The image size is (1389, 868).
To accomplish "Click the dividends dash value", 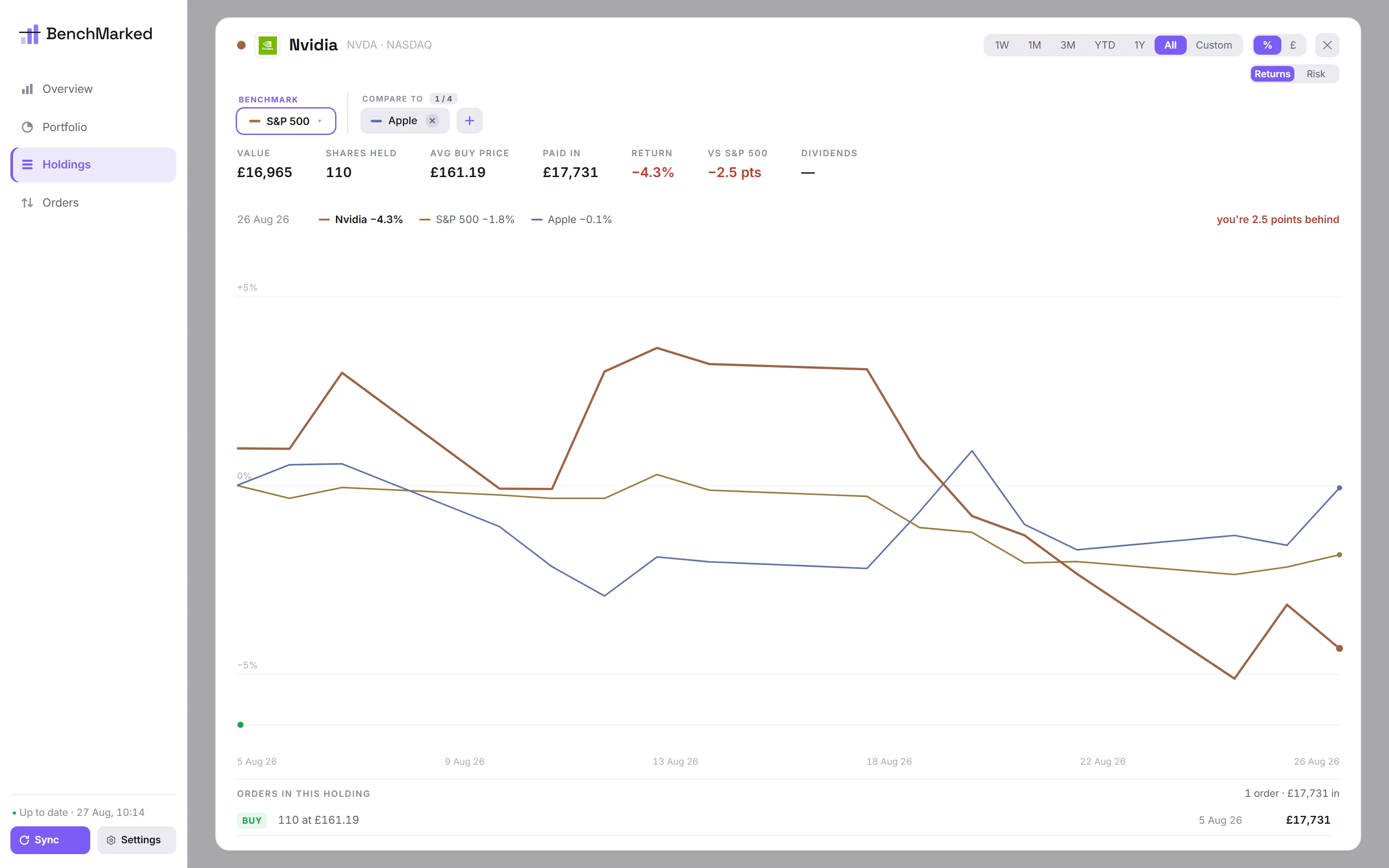I will pos(807,172).
